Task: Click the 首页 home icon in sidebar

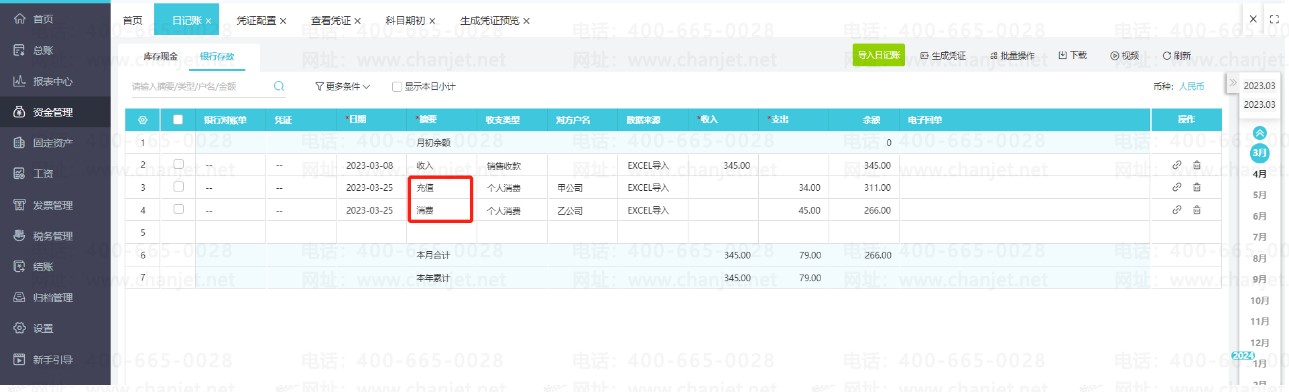Action: pyautogui.click(x=18, y=19)
